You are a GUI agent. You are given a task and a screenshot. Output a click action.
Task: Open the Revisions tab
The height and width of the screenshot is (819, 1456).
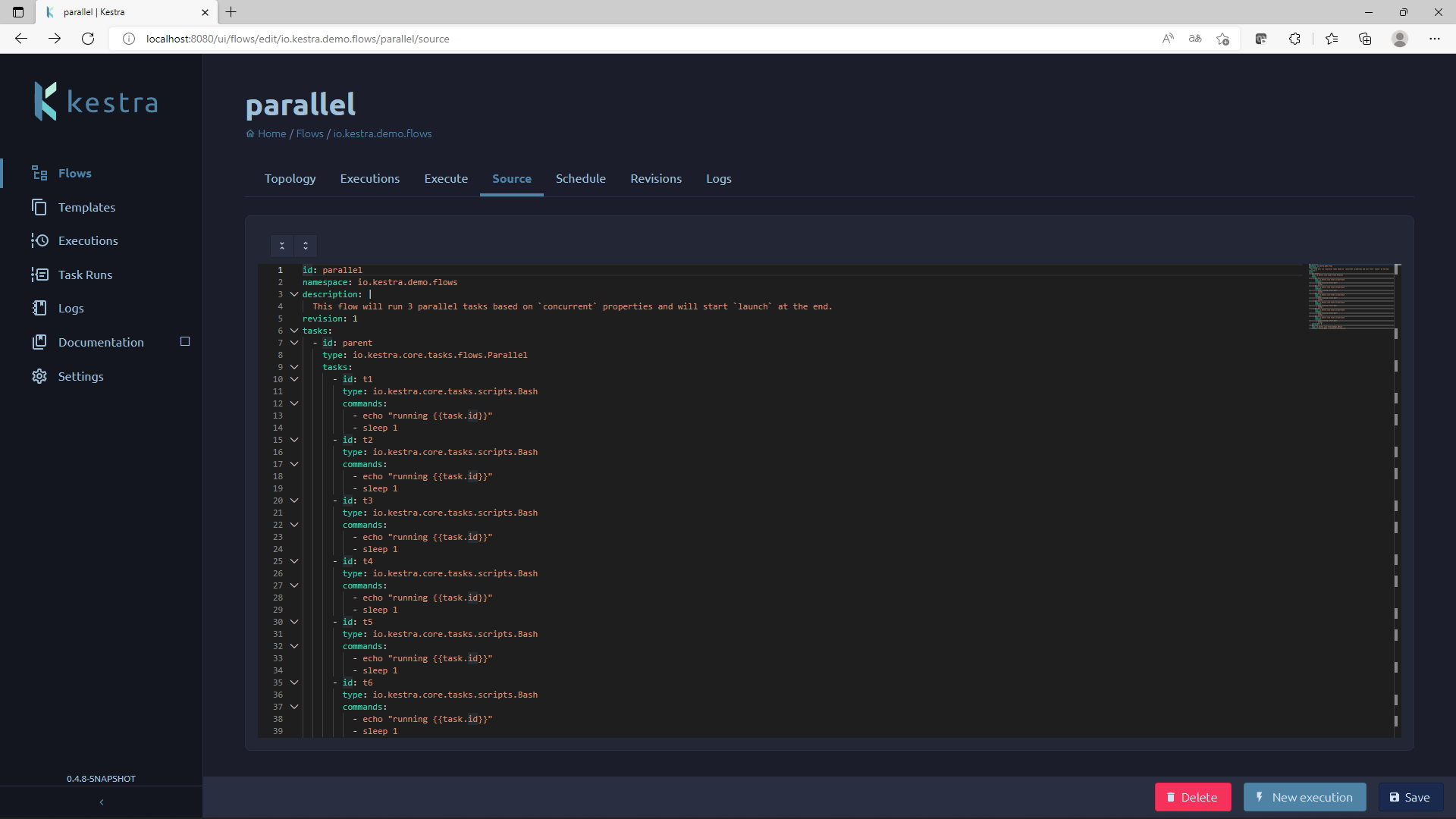click(x=655, y=179)
